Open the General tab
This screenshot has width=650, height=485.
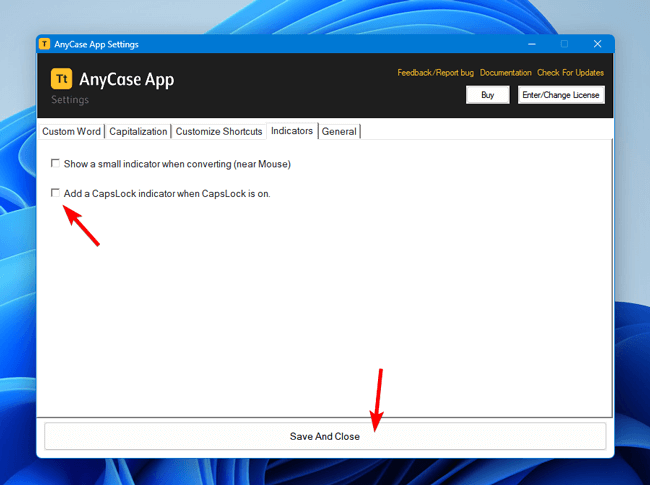tap(339, 131)
